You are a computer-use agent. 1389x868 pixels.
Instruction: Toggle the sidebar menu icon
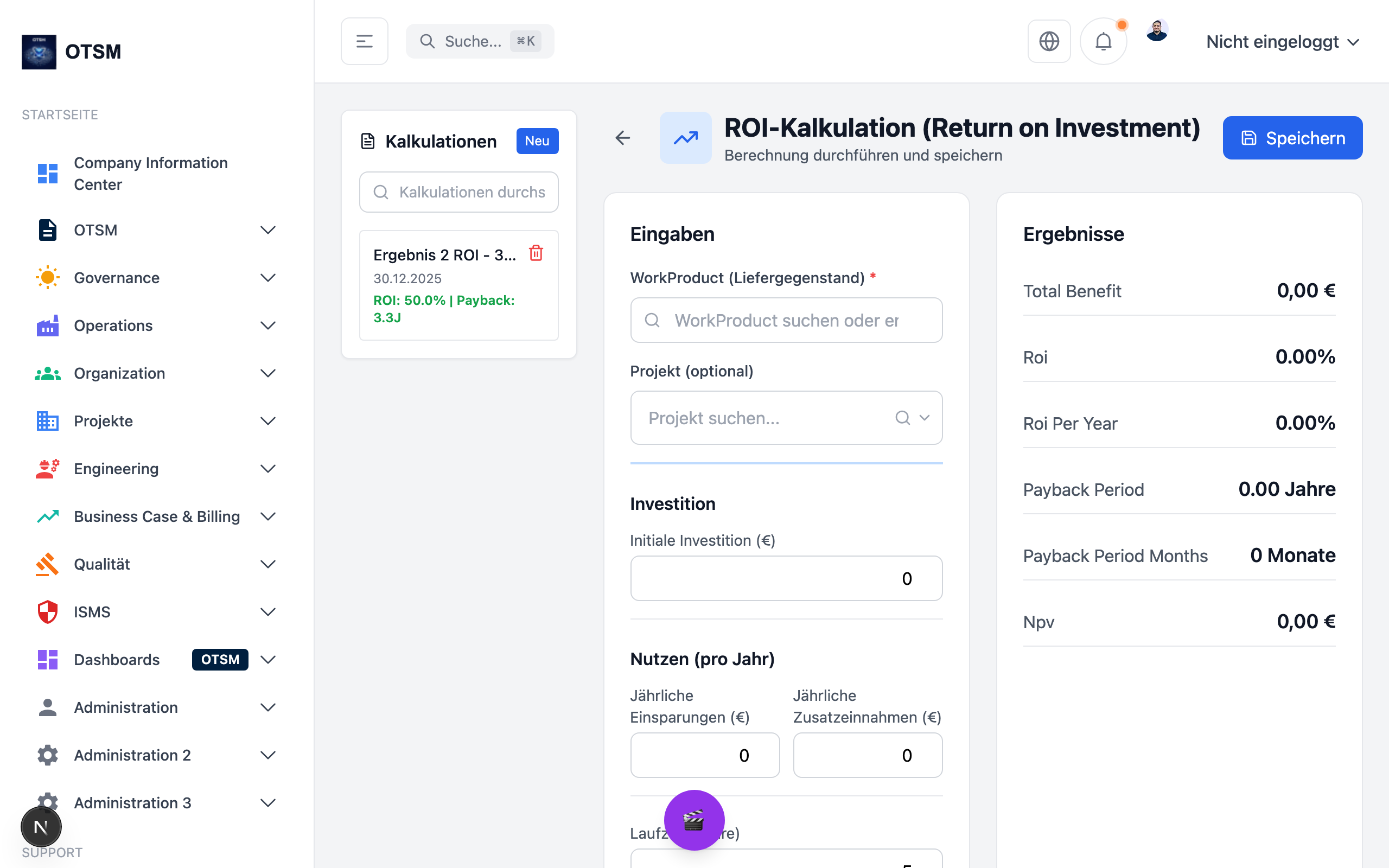(365, 41)
